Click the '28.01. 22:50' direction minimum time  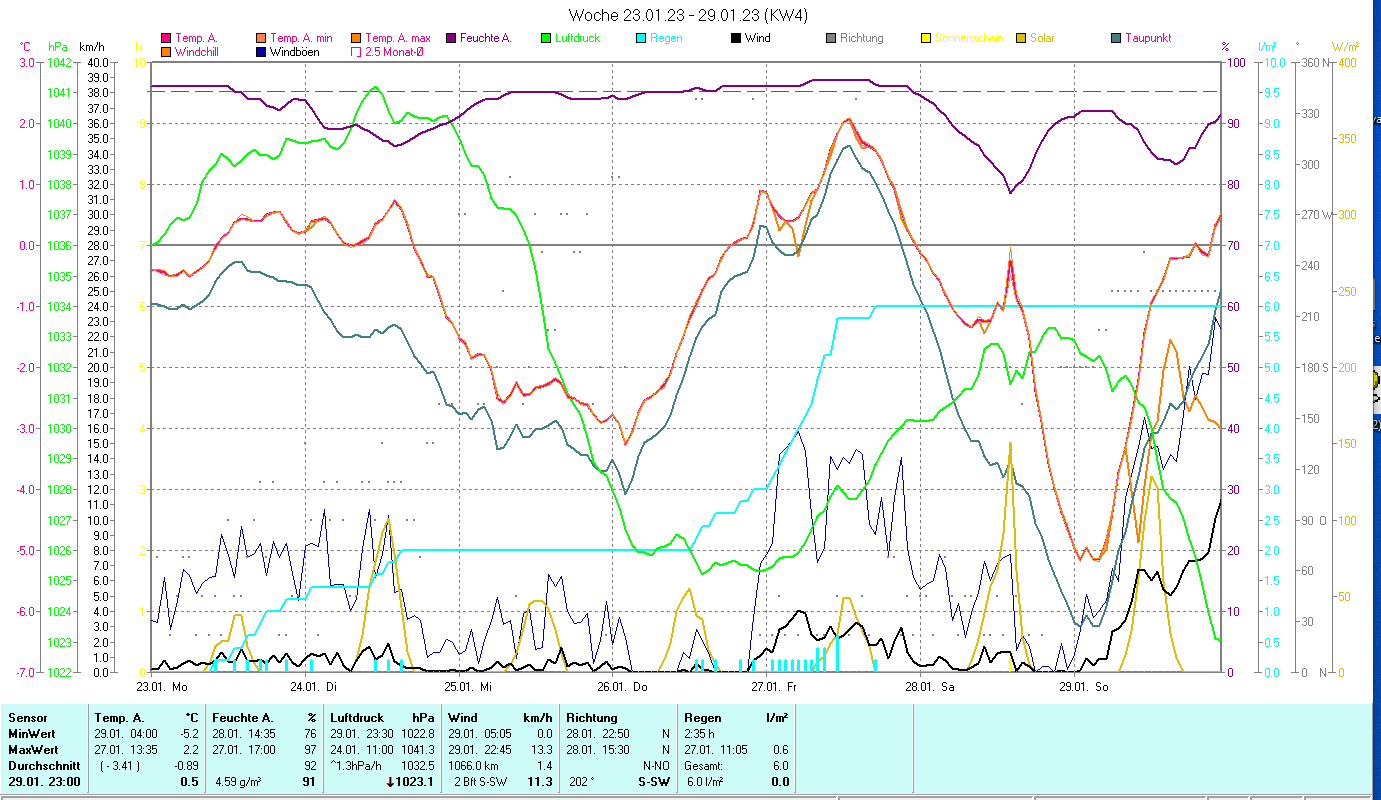coord(598,734)
